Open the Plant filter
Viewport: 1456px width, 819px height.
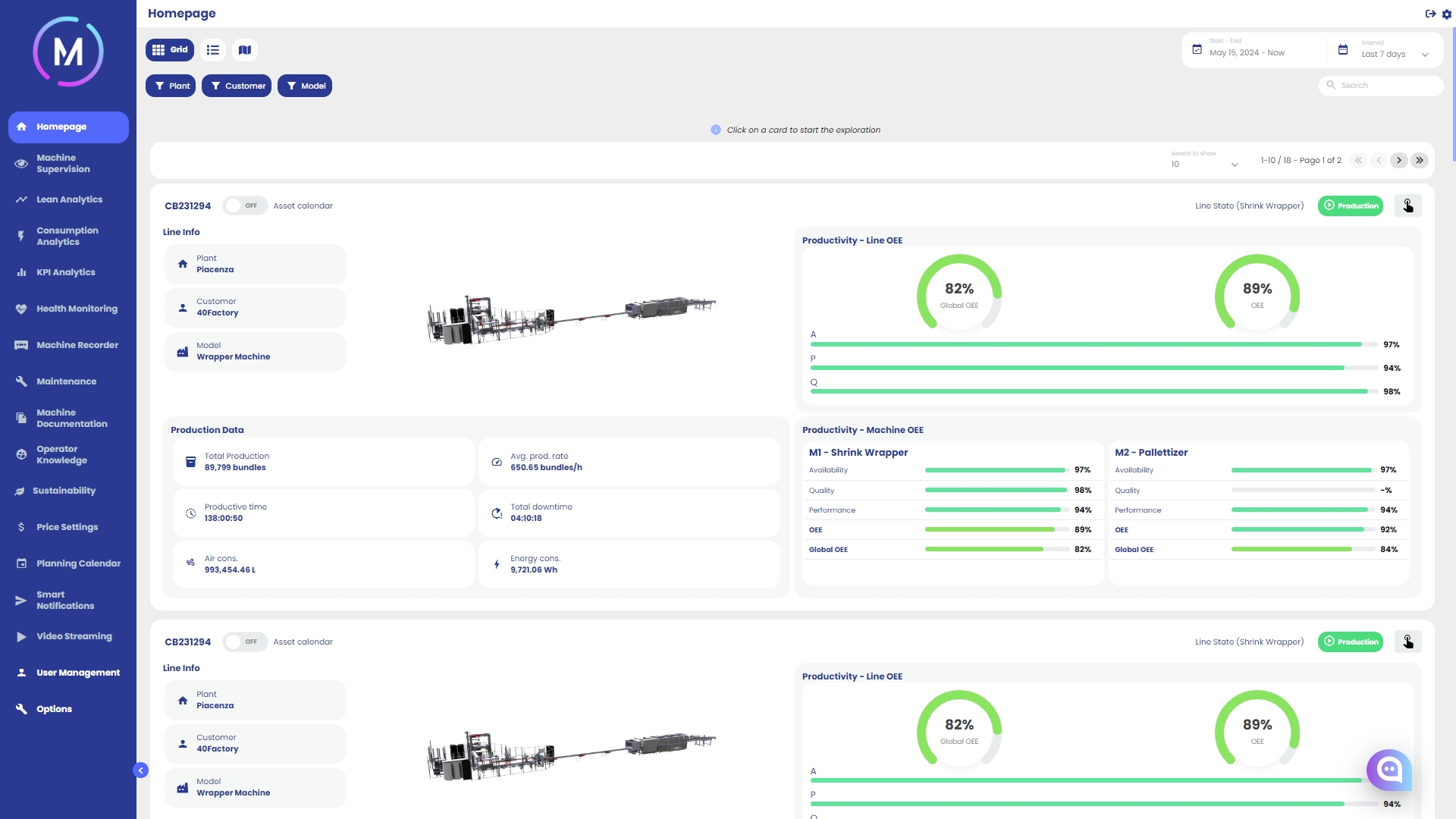pos(171,86)
